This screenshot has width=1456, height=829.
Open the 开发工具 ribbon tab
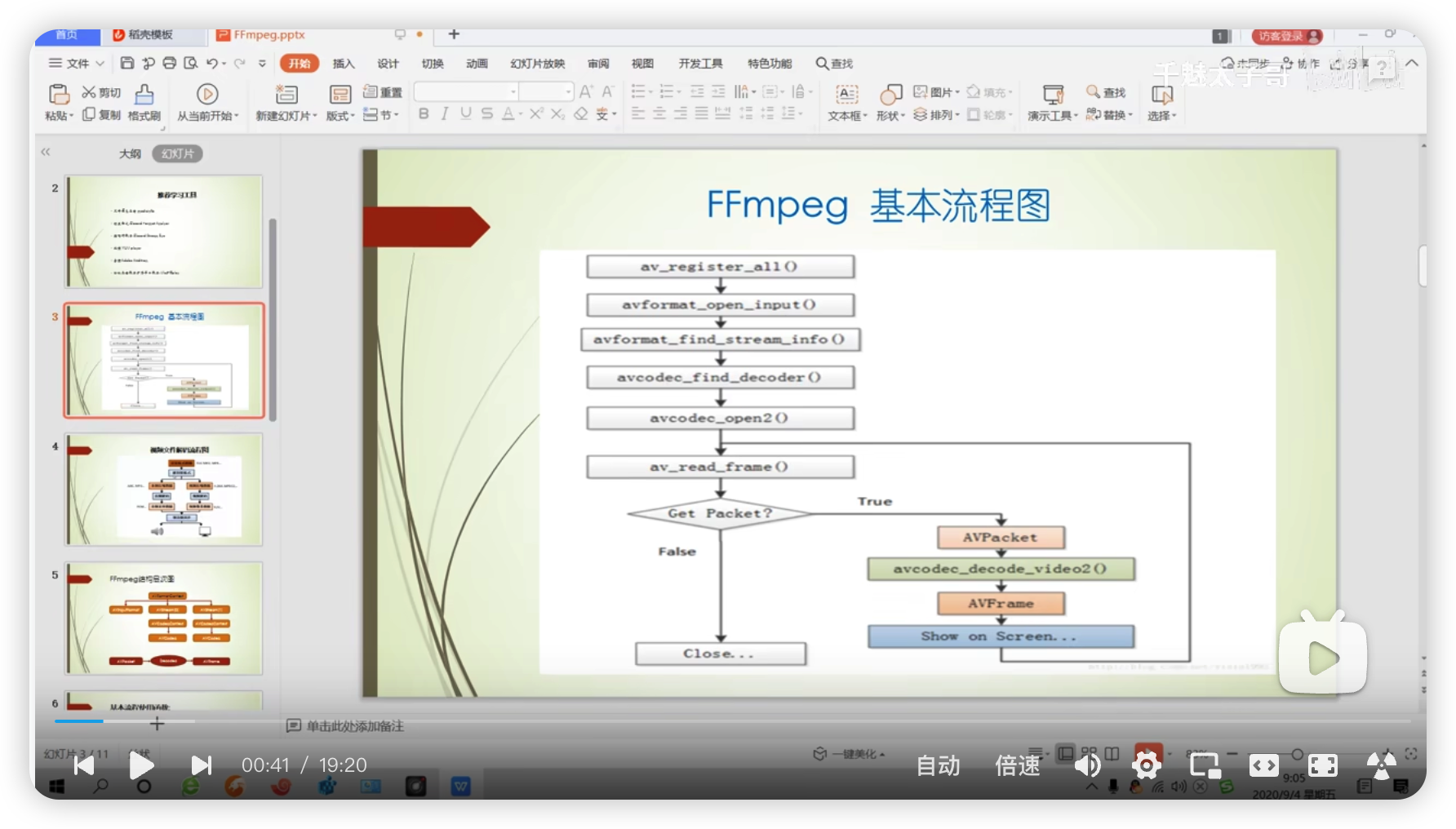(x=700, y=63)
